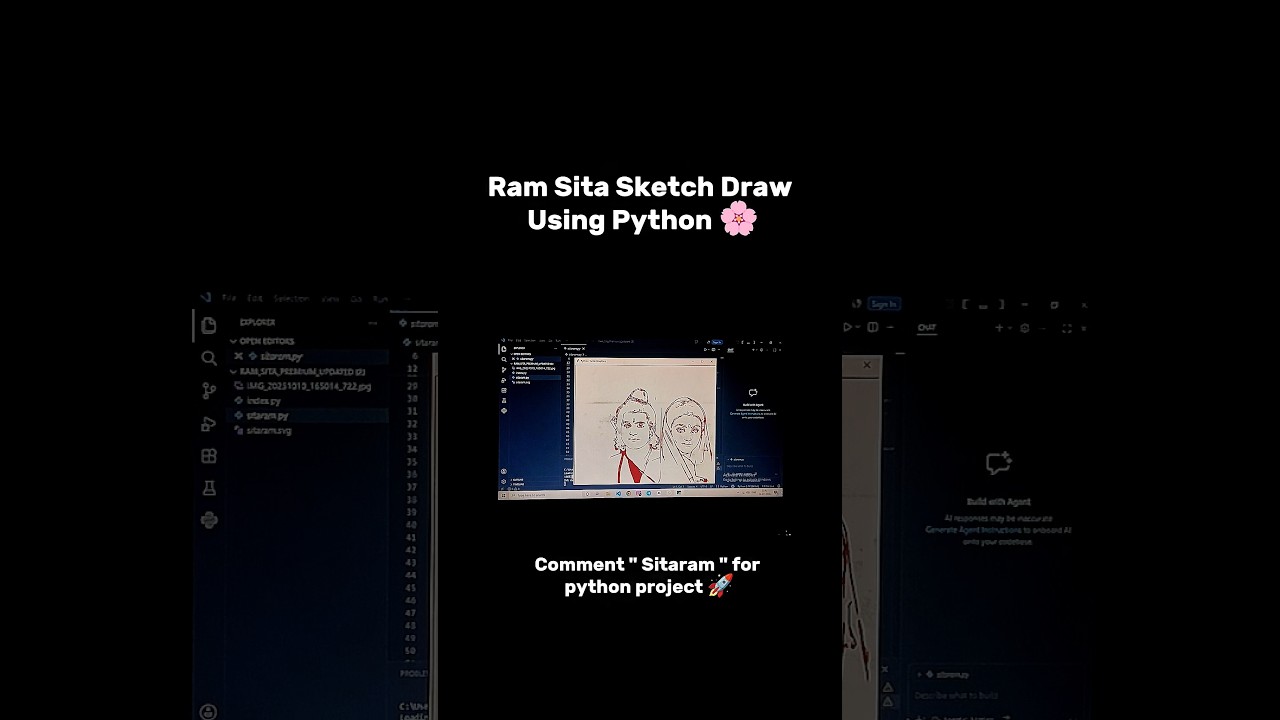Image resolution: width=1280 pixels, height=720 pixels.
Task: Click the Copilot icon left of Sign In
Action: pyautogui.click(x=856, y=304)
